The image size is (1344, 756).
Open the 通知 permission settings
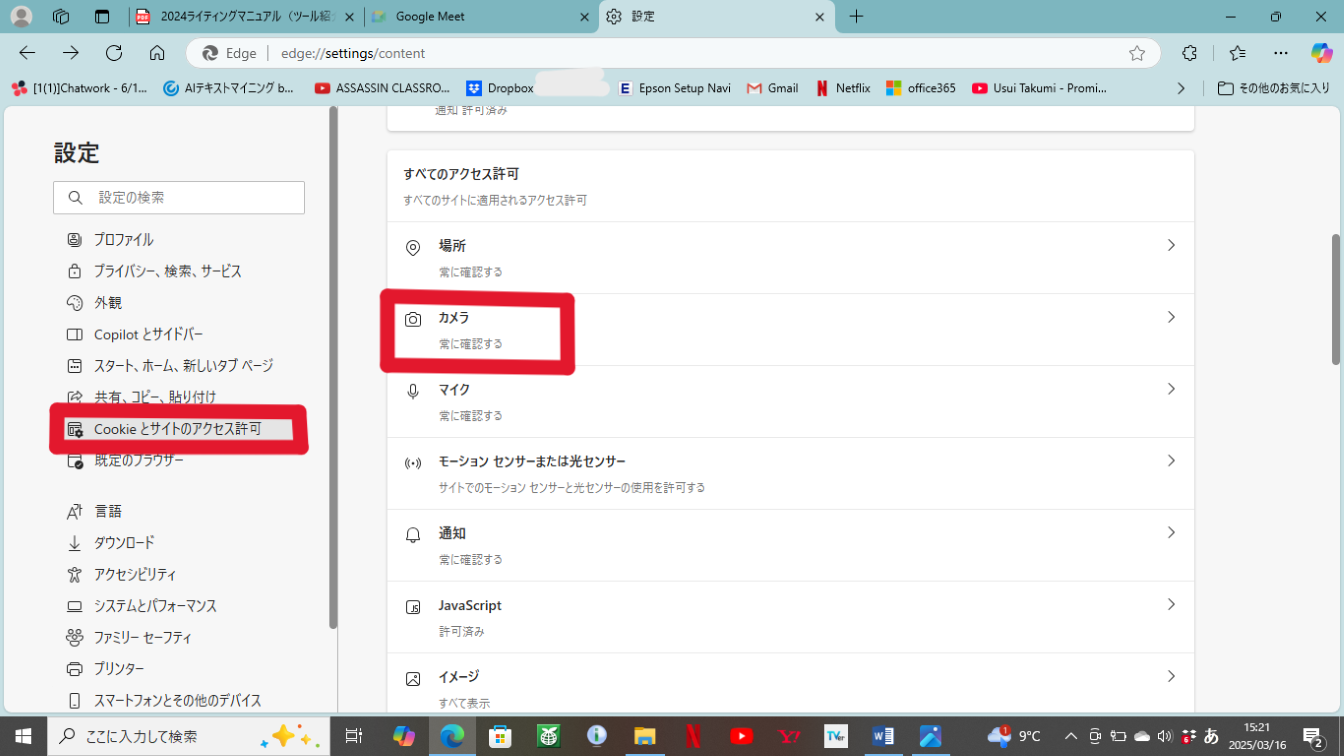(790, 545)
